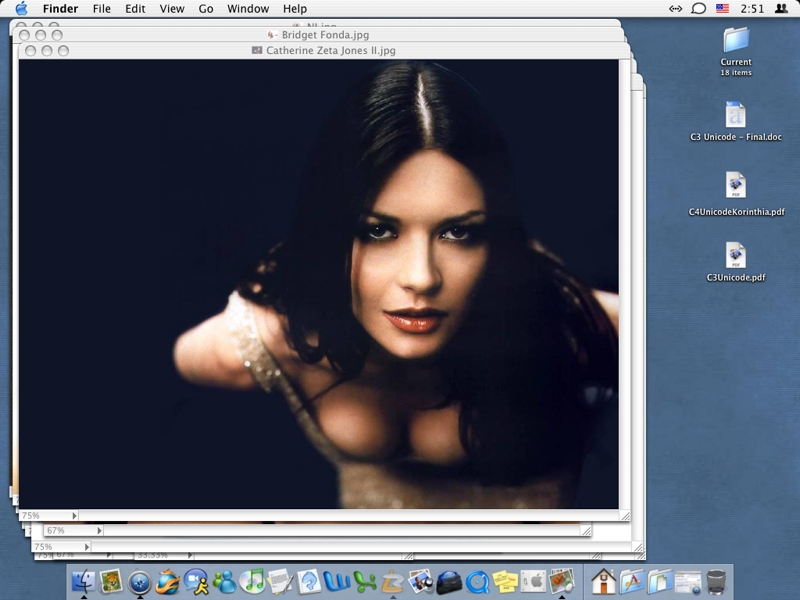Open the Go menu
Screen dimensions: 800x600
[x=206, y=9]
